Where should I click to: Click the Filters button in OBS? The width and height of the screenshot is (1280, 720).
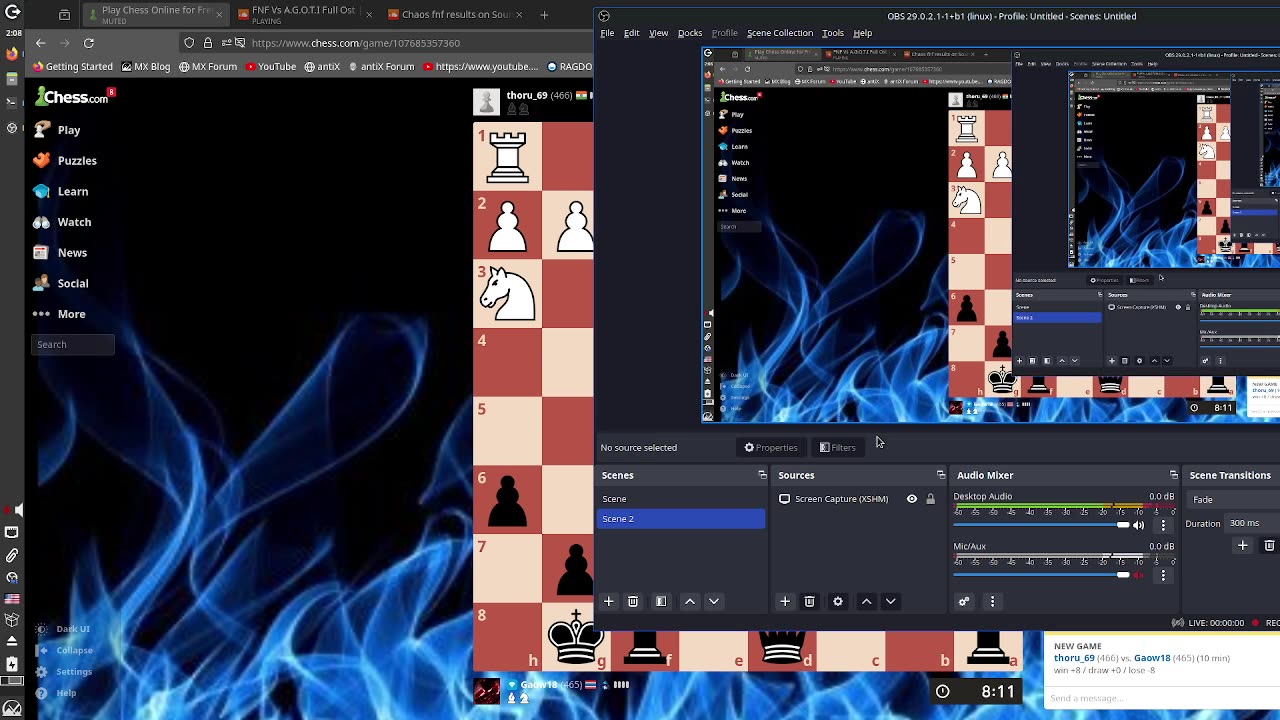[x=838, y=448]
